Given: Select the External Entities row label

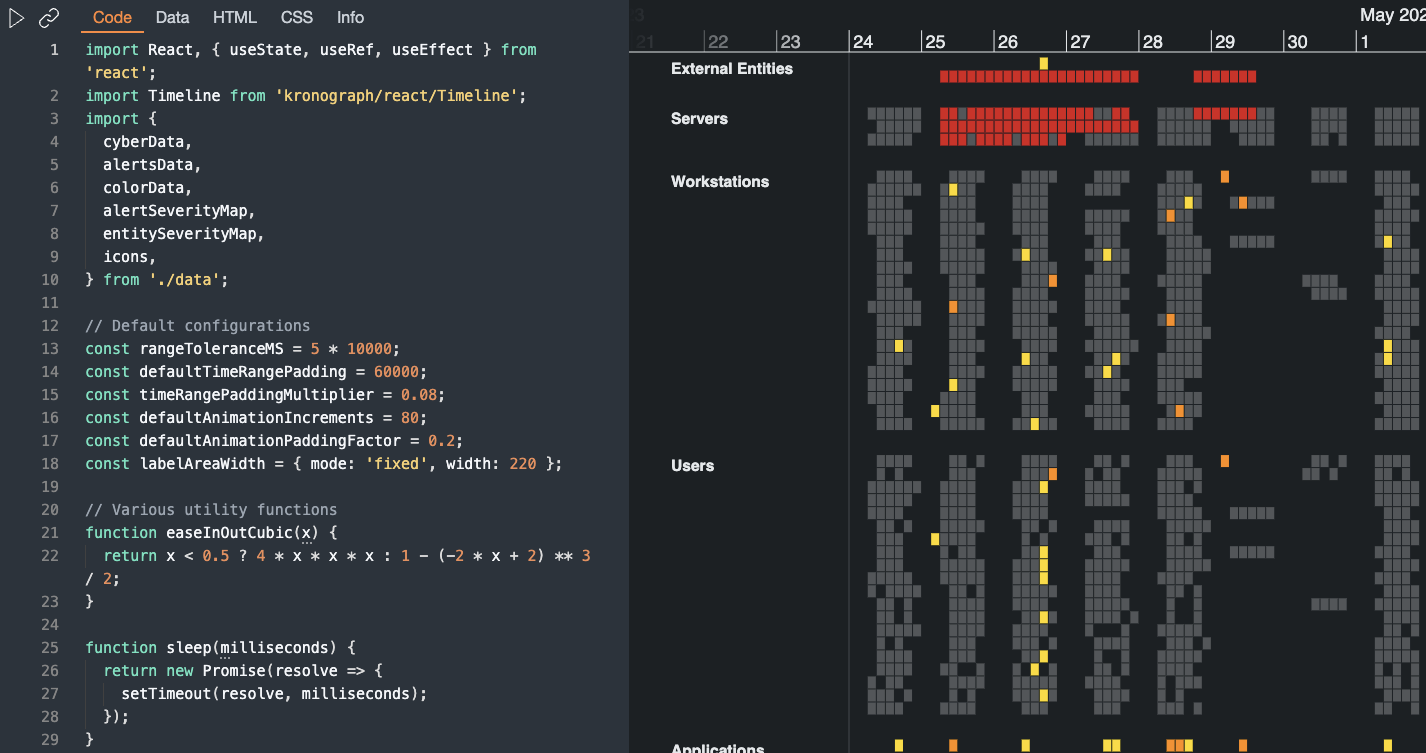Looking at the screenshot, I should [x=733, y=69].
